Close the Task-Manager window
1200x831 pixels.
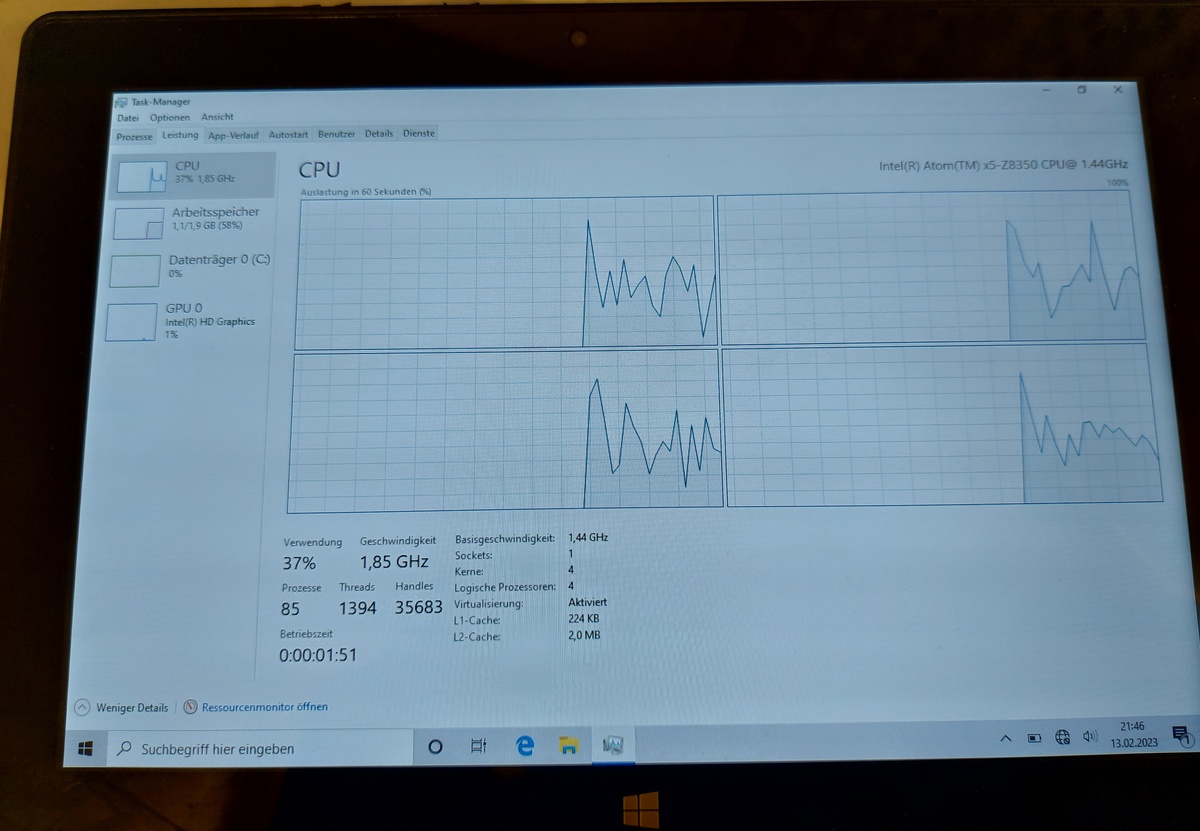click(1118, 90)
